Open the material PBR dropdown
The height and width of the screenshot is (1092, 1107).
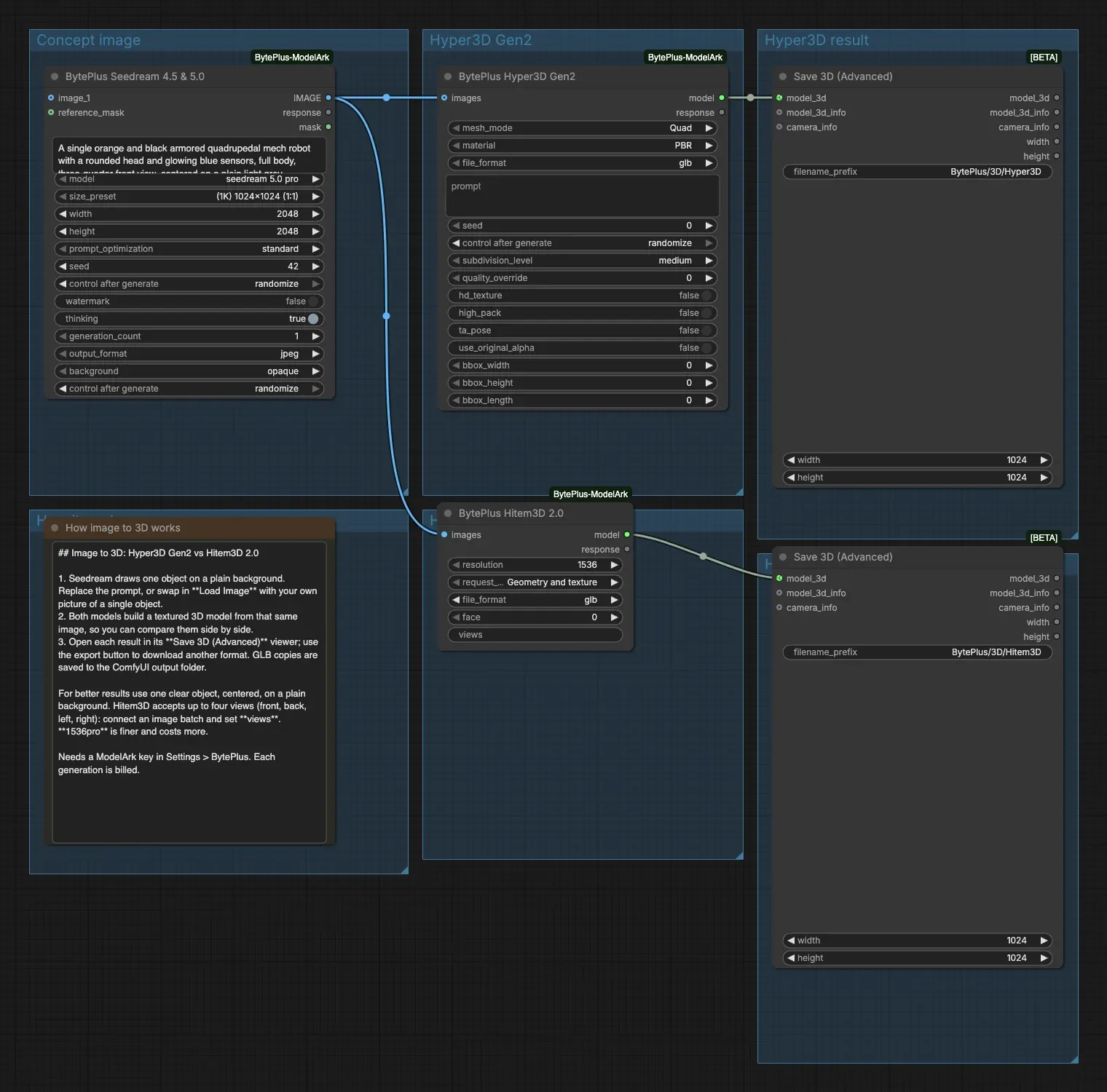click(583, 146)
